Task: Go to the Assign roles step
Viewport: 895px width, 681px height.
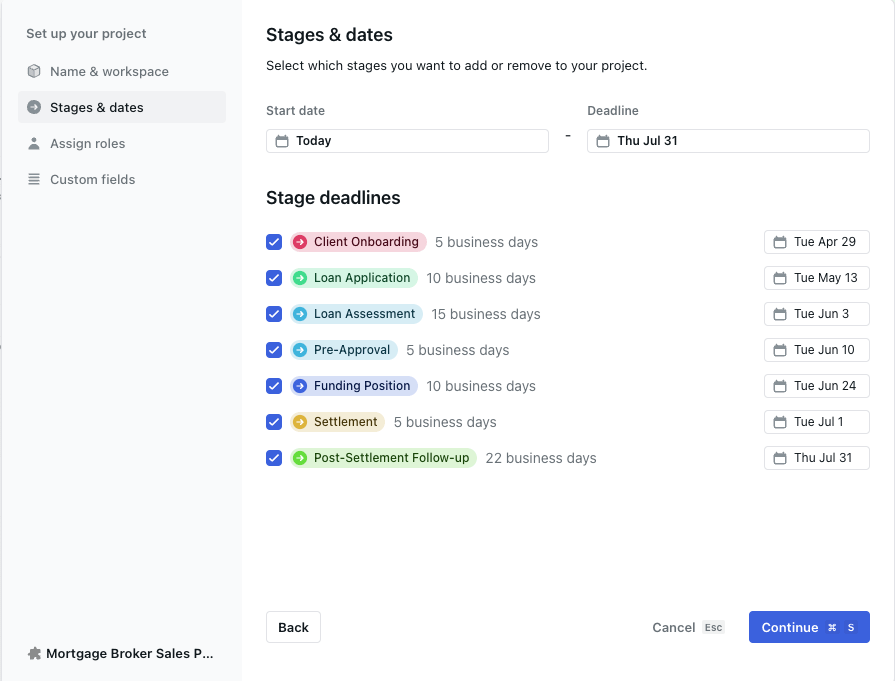Action: (x=88, y=144)
